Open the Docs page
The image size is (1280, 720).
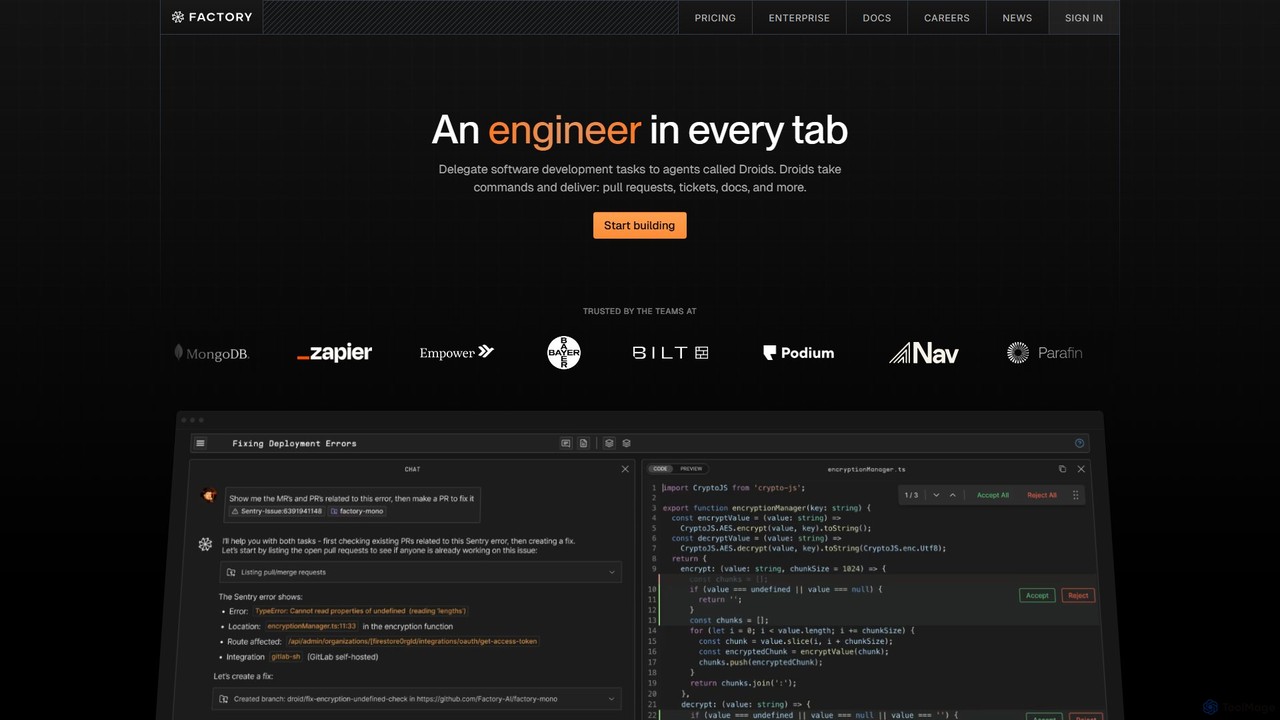pos(877,18)
